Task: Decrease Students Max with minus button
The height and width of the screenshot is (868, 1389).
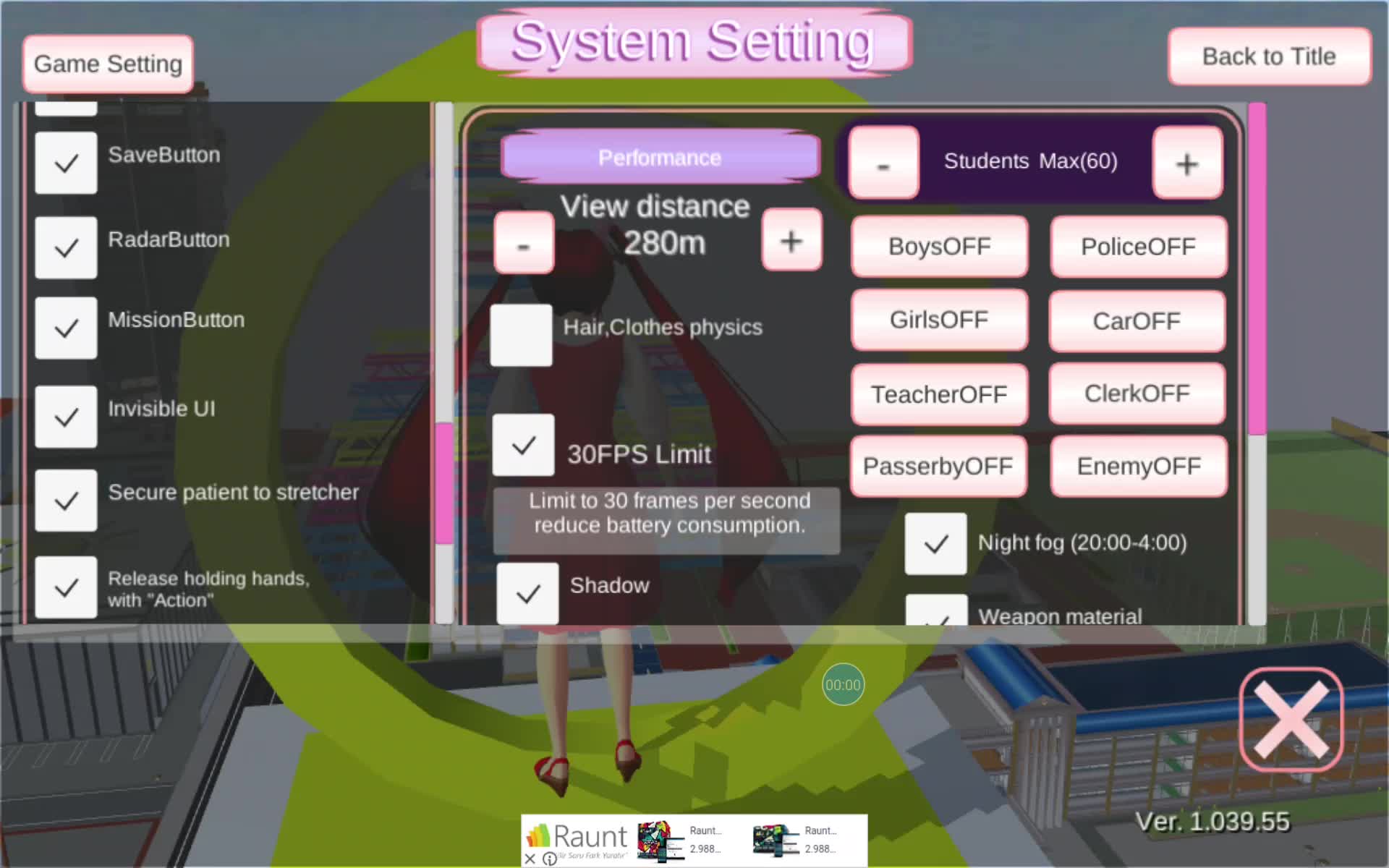Action: pos(883,163)
